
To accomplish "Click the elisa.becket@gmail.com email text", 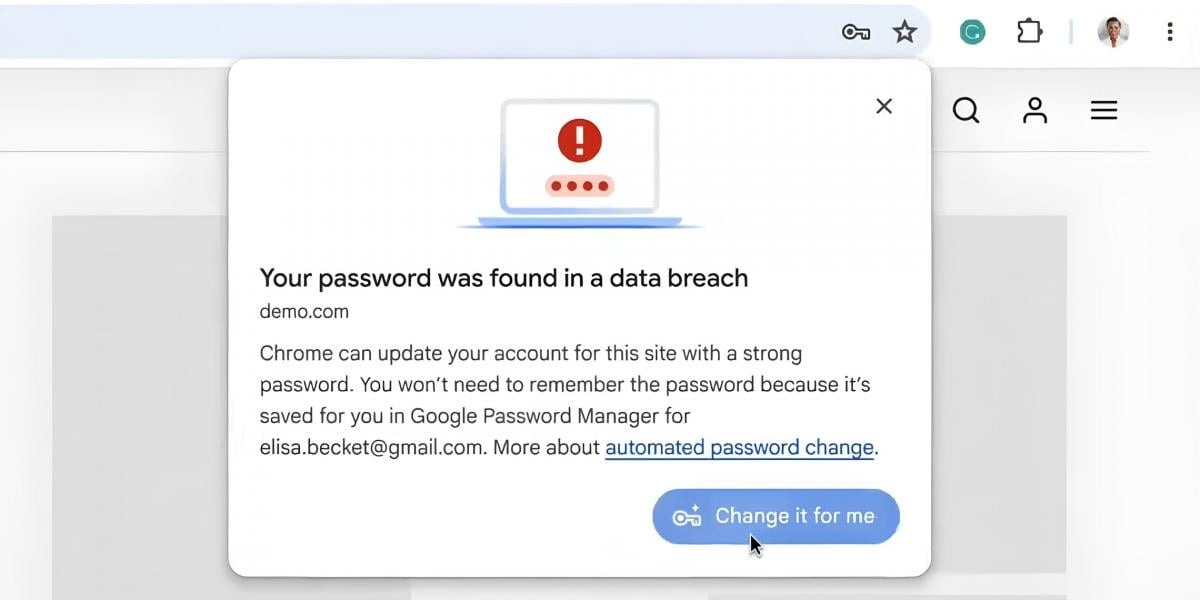I will point(372,448).
